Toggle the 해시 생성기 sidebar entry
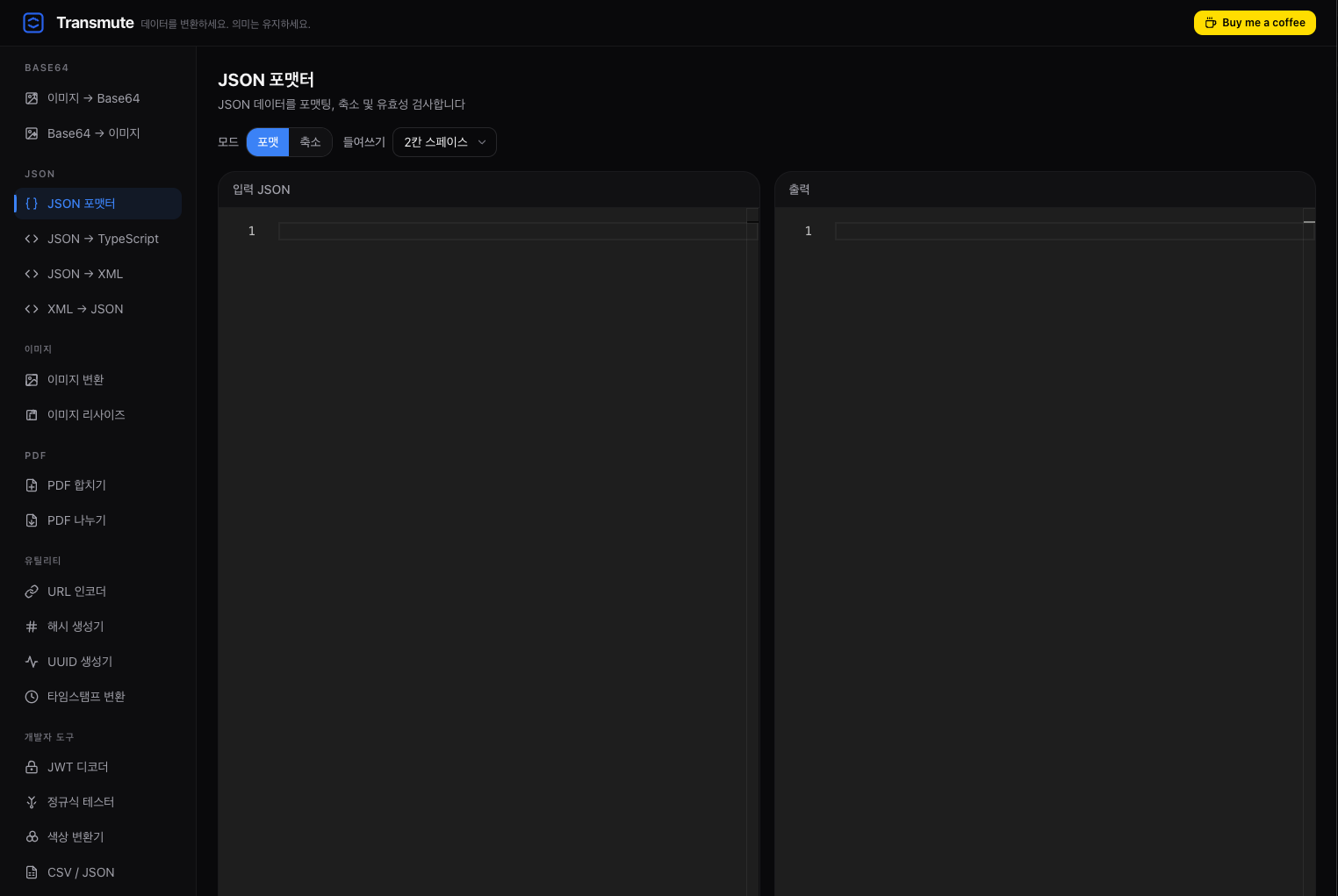 click(x=76, y=627)
